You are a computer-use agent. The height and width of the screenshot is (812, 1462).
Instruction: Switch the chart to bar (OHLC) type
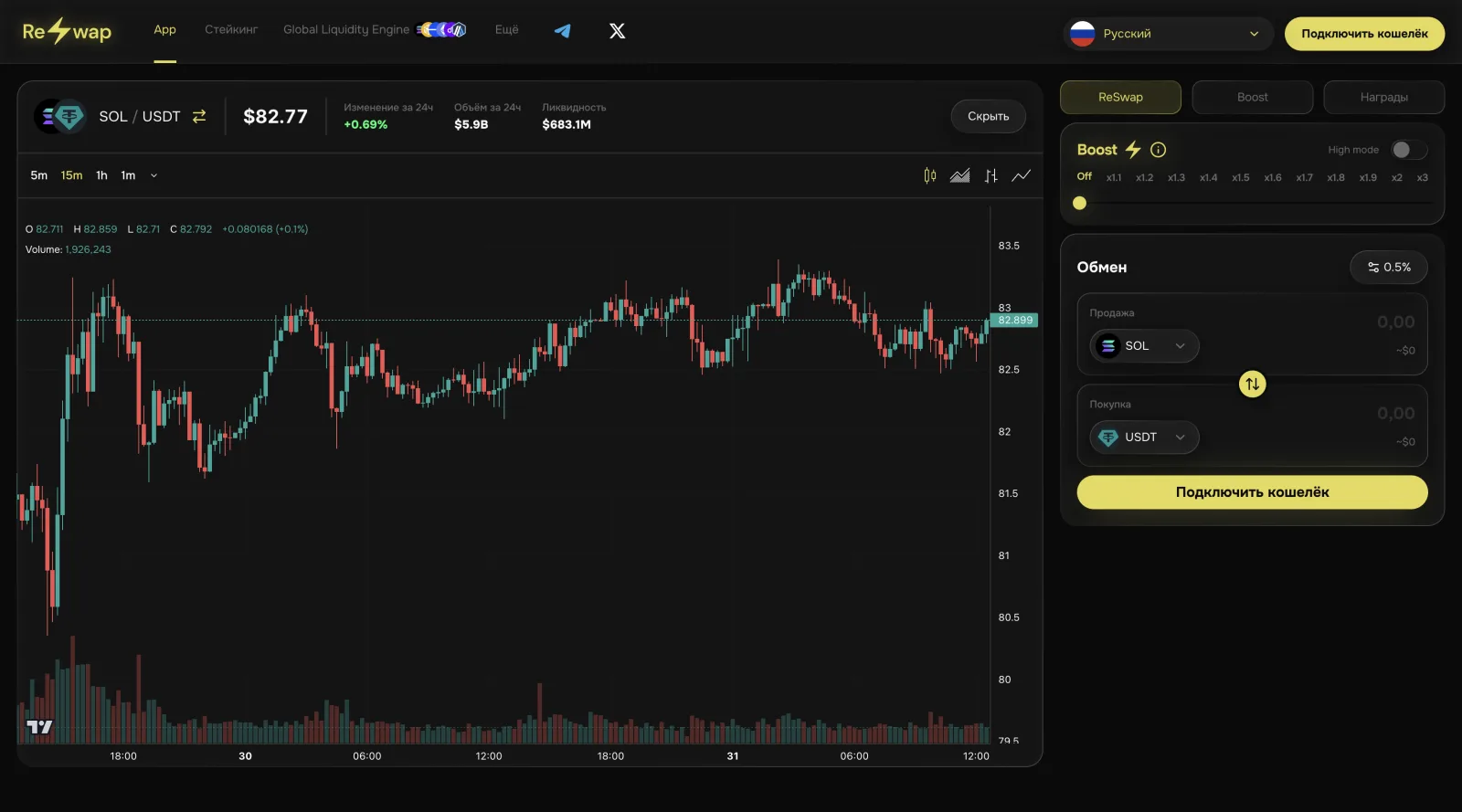991,175
